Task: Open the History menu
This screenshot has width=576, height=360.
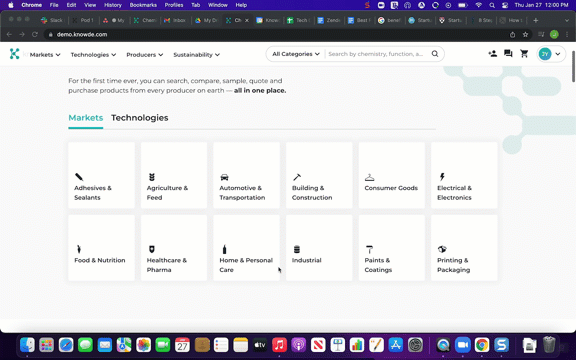Action: [112, 5]
